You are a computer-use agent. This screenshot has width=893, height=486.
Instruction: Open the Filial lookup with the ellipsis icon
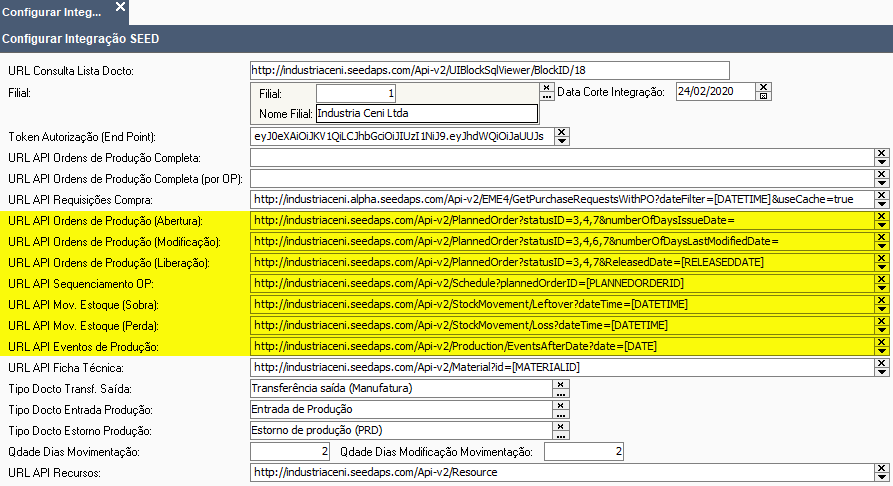tap(547, 96)
